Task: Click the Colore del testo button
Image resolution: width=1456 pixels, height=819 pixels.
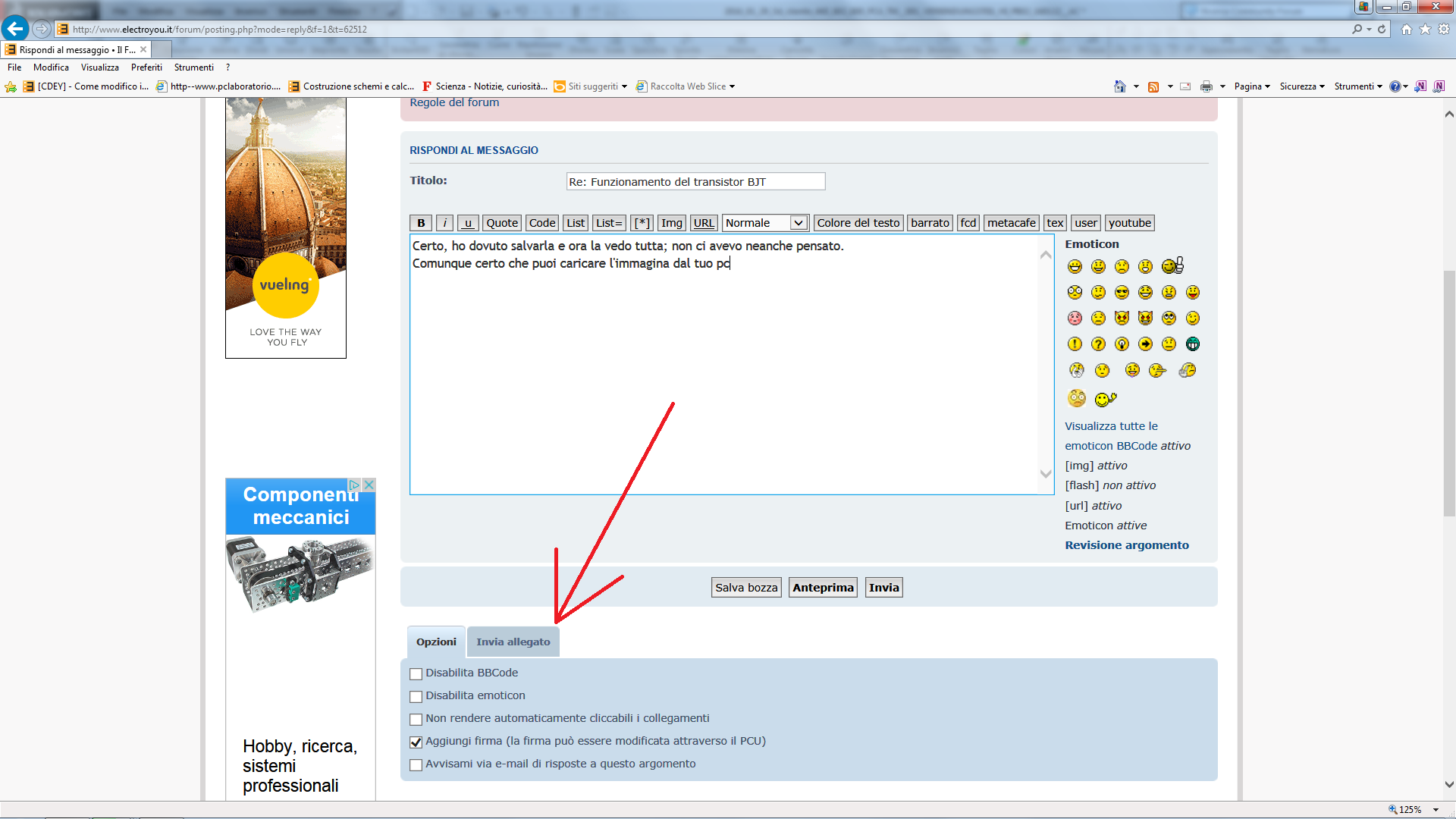Action: (x=858, y=223)
